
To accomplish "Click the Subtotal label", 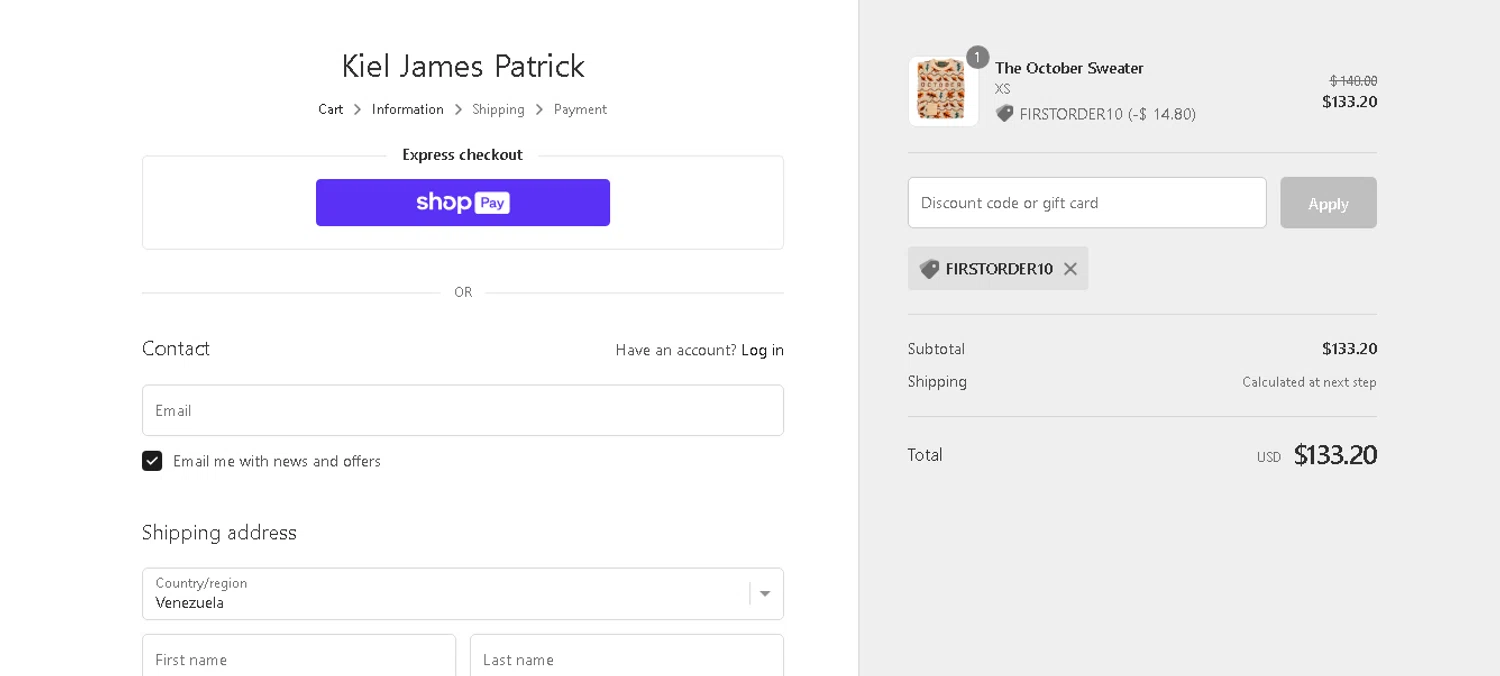I will tap(936, 349).
